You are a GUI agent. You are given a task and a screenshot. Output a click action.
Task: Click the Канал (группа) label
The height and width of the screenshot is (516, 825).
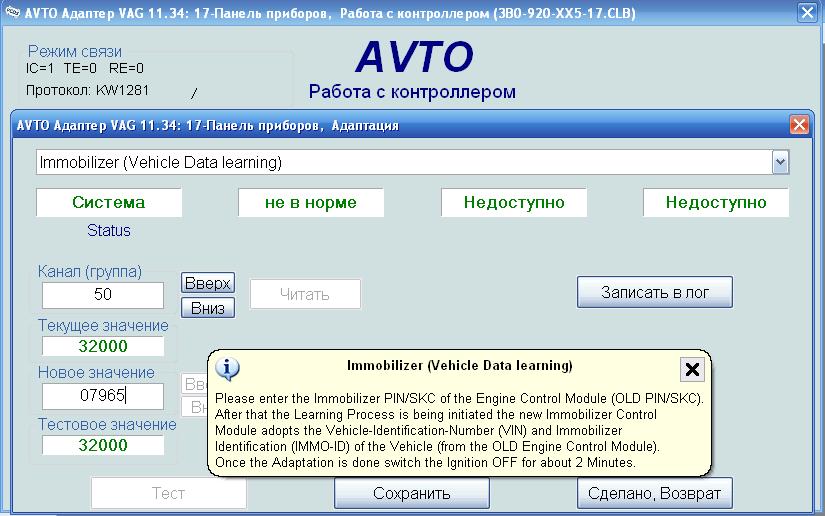coord(90,271)
